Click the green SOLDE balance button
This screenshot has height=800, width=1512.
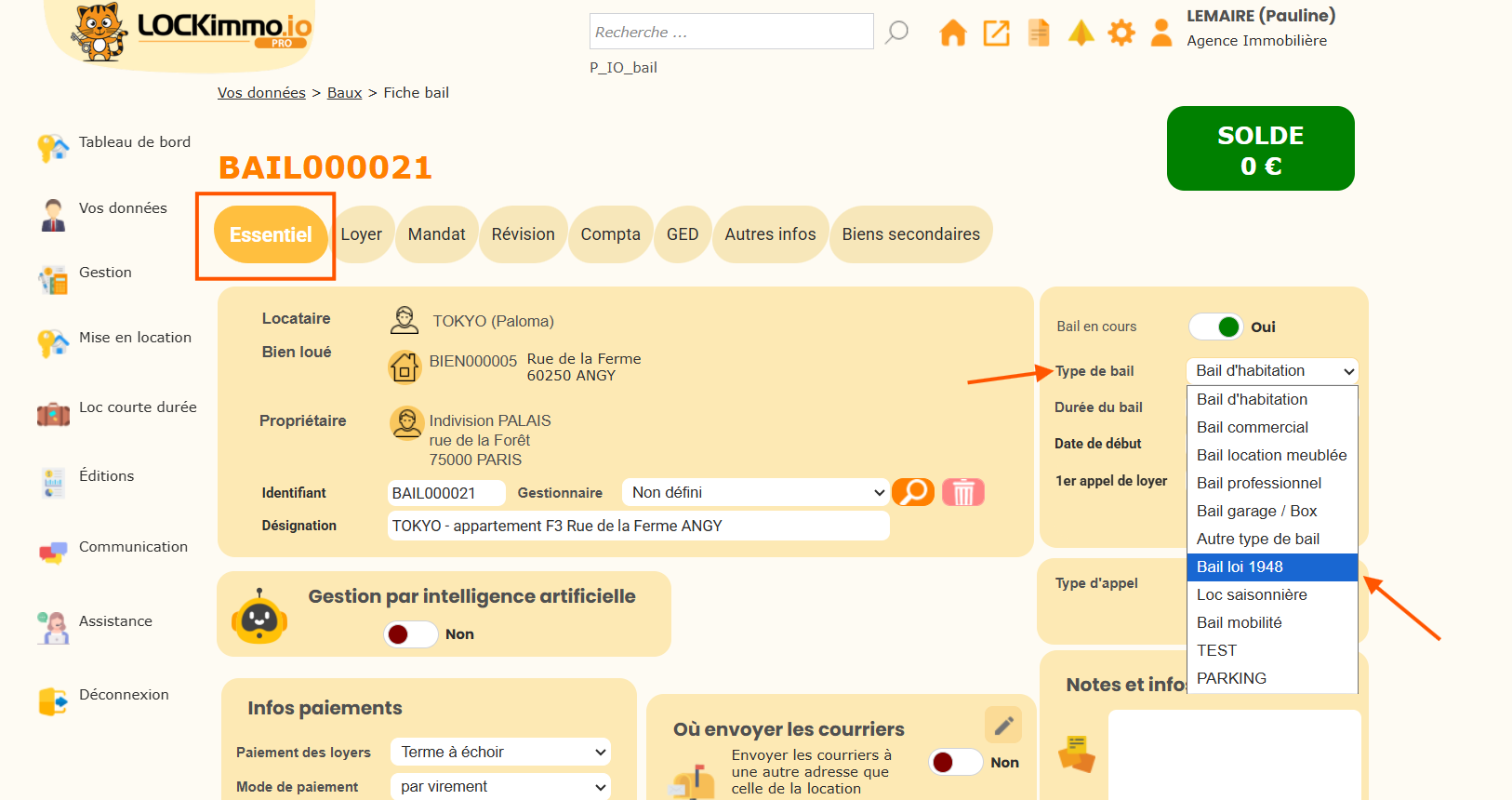(x=1260, y=149)
